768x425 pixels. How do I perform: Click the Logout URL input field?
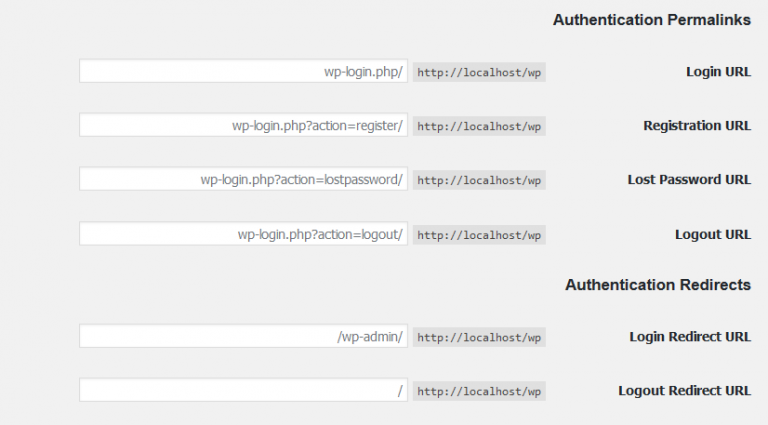point(243,234)
